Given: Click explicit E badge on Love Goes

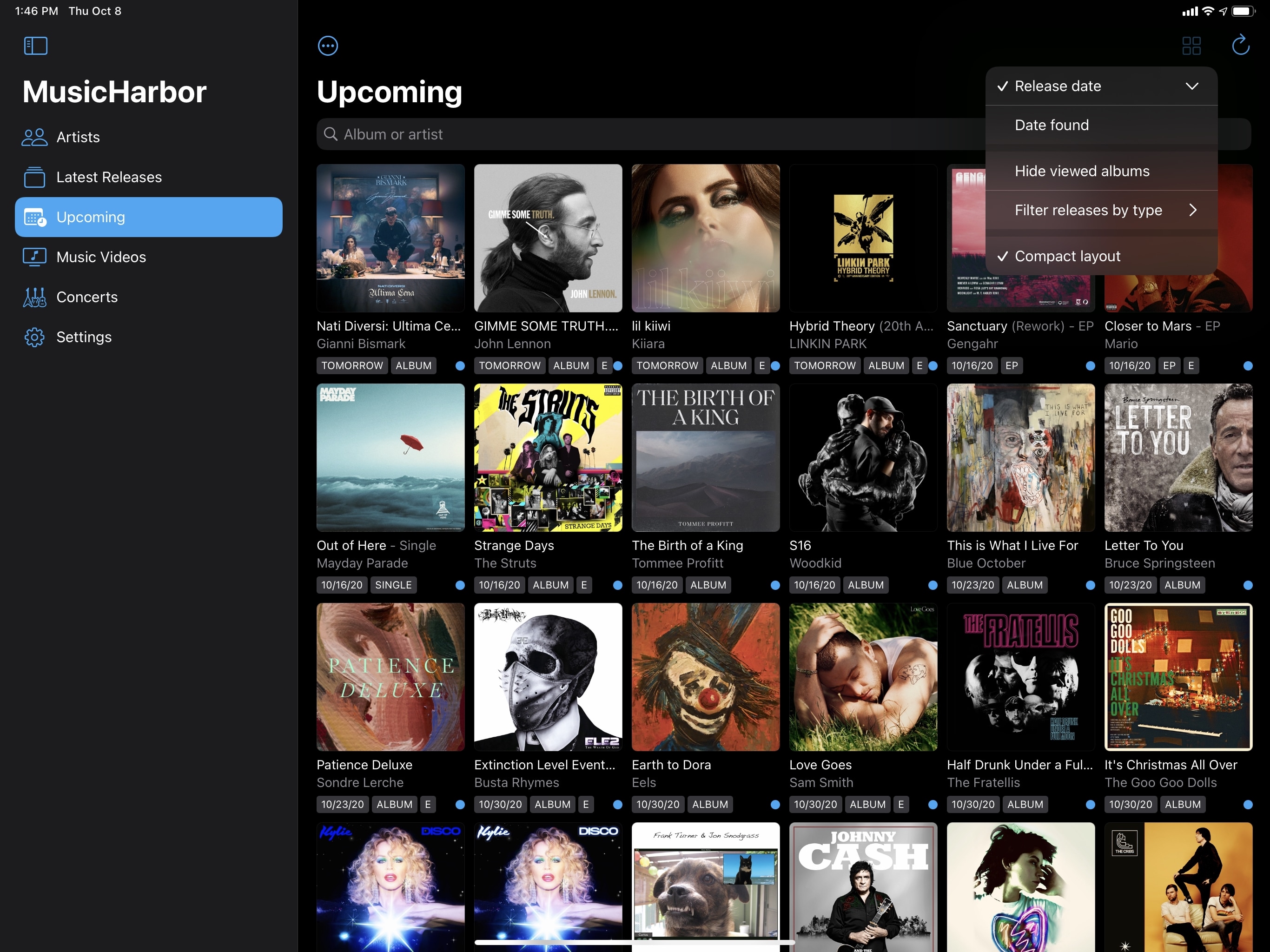Looking at the screenshot, I should click(901, 805).
